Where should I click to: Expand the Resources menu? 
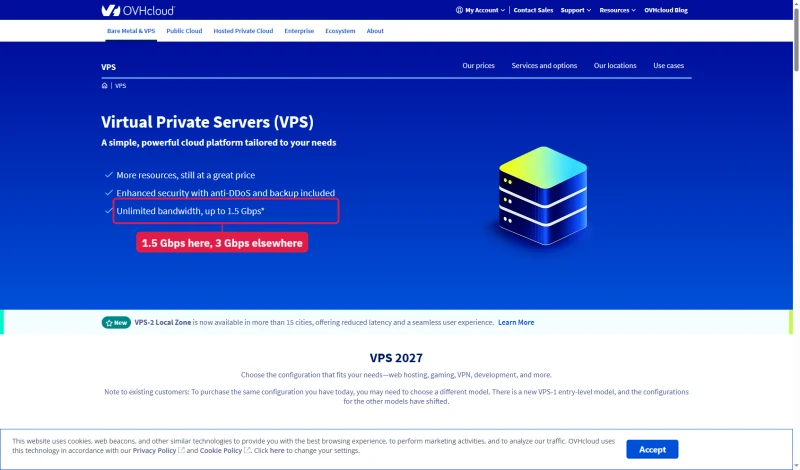tap(617, 10)
